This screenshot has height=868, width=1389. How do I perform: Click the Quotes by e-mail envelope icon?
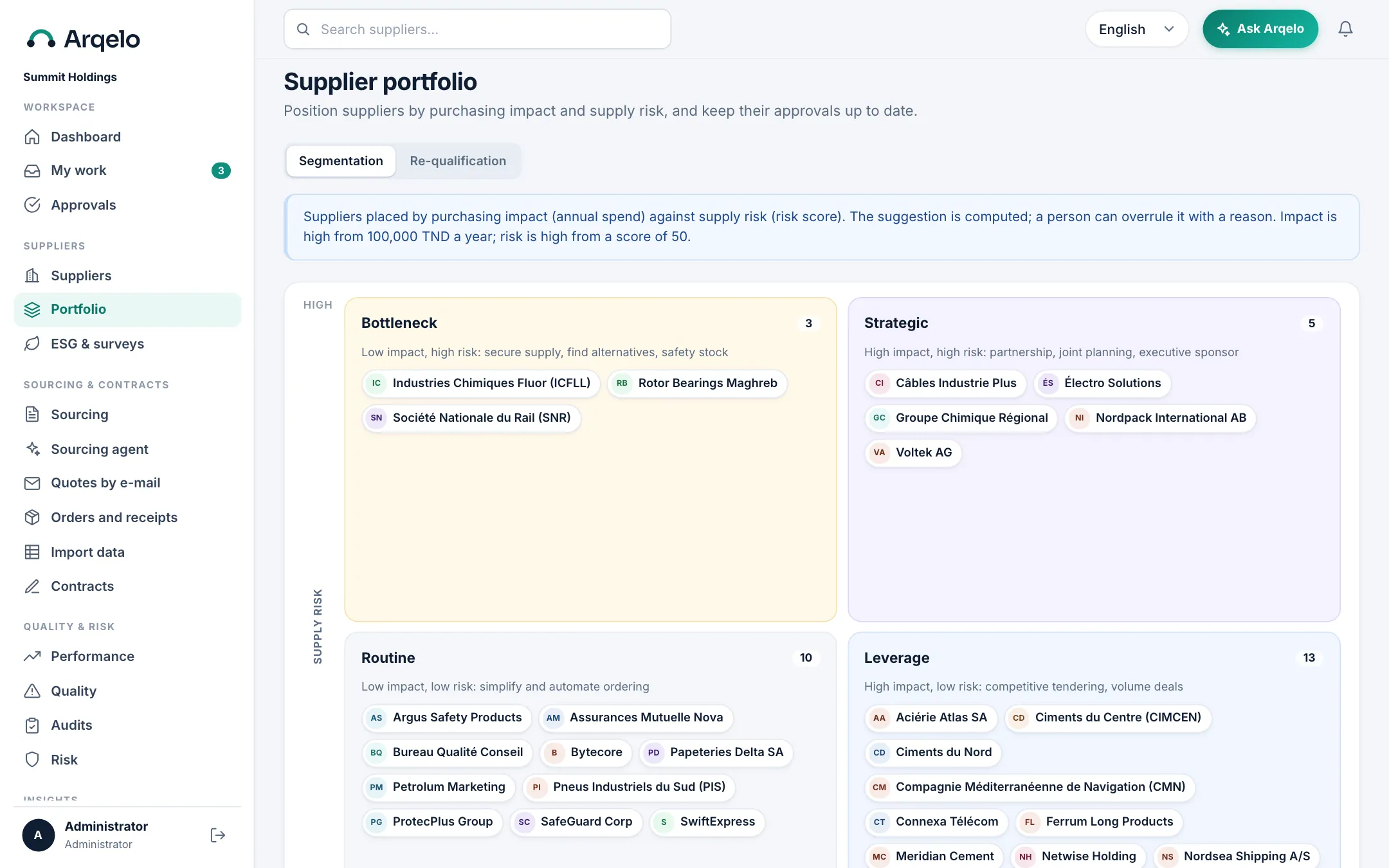tap(32, 483)
